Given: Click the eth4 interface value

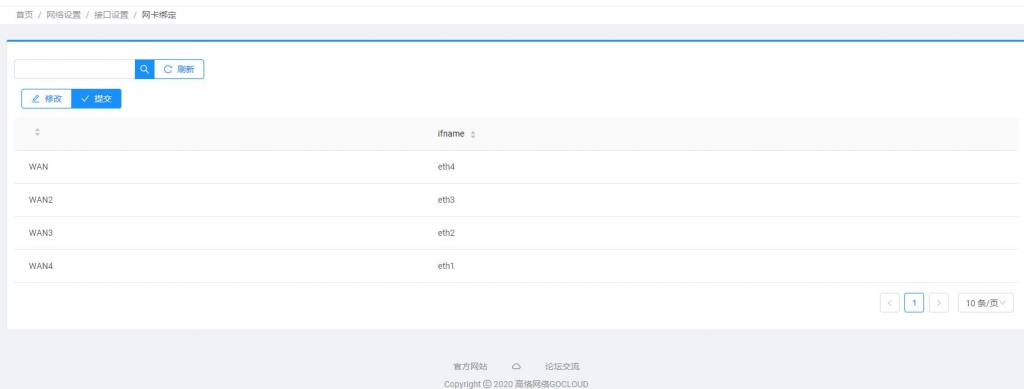Looking at the screenshot, I should [446, 167].
